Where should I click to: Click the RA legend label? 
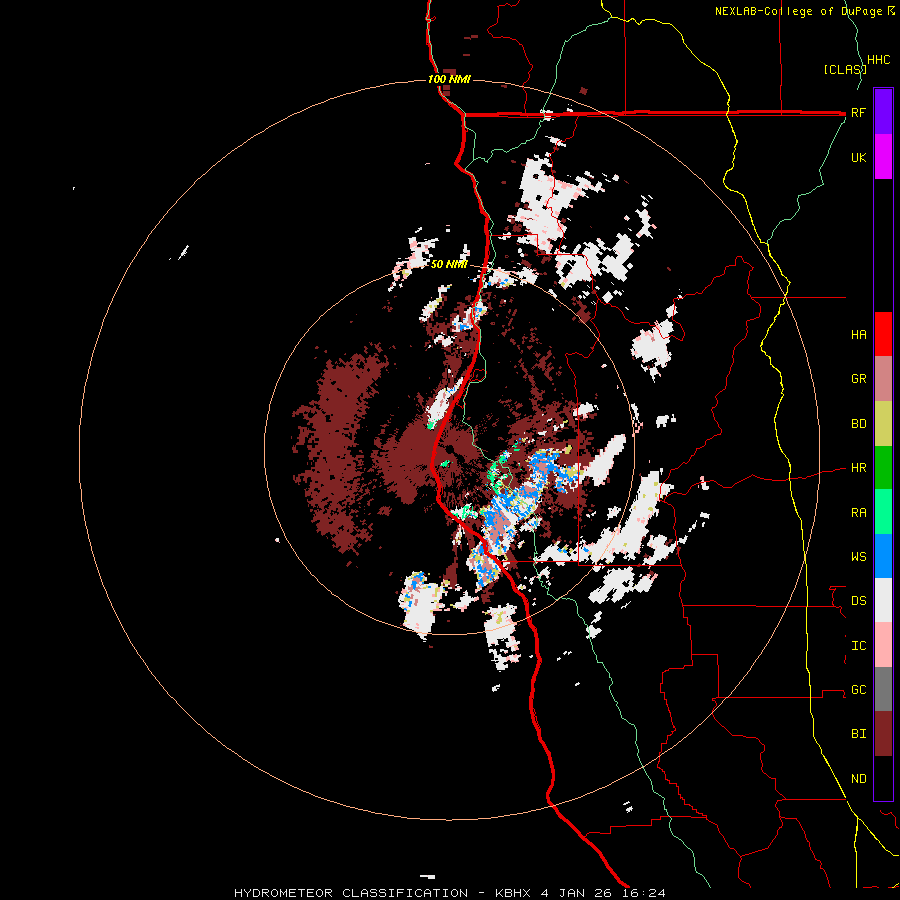point(858,513)
